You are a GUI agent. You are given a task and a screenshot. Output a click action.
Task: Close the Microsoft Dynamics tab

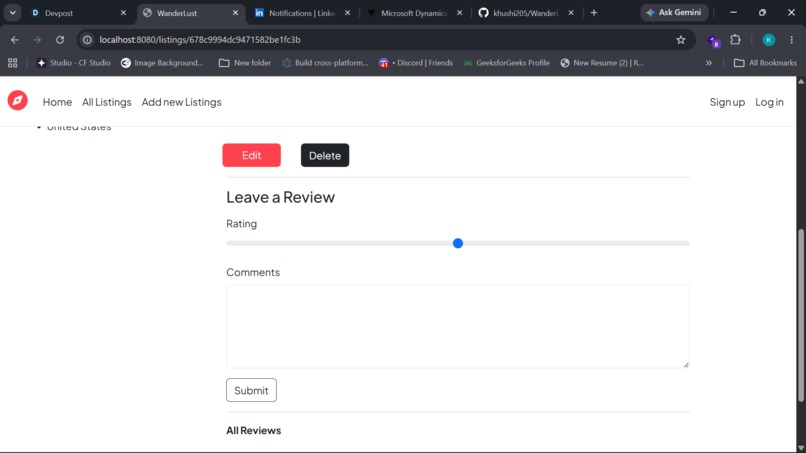pyautogui.click(x=460, y=13)
